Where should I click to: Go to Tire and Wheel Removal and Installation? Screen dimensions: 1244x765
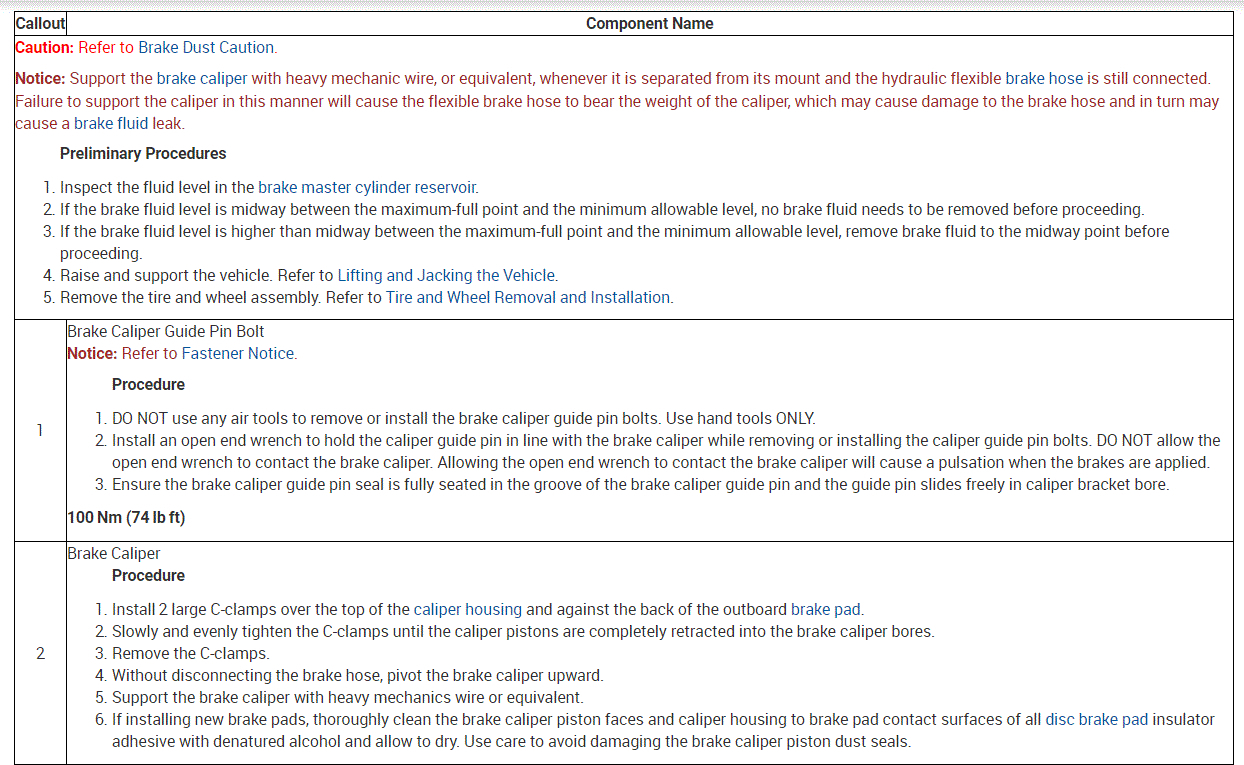(527, 297)
